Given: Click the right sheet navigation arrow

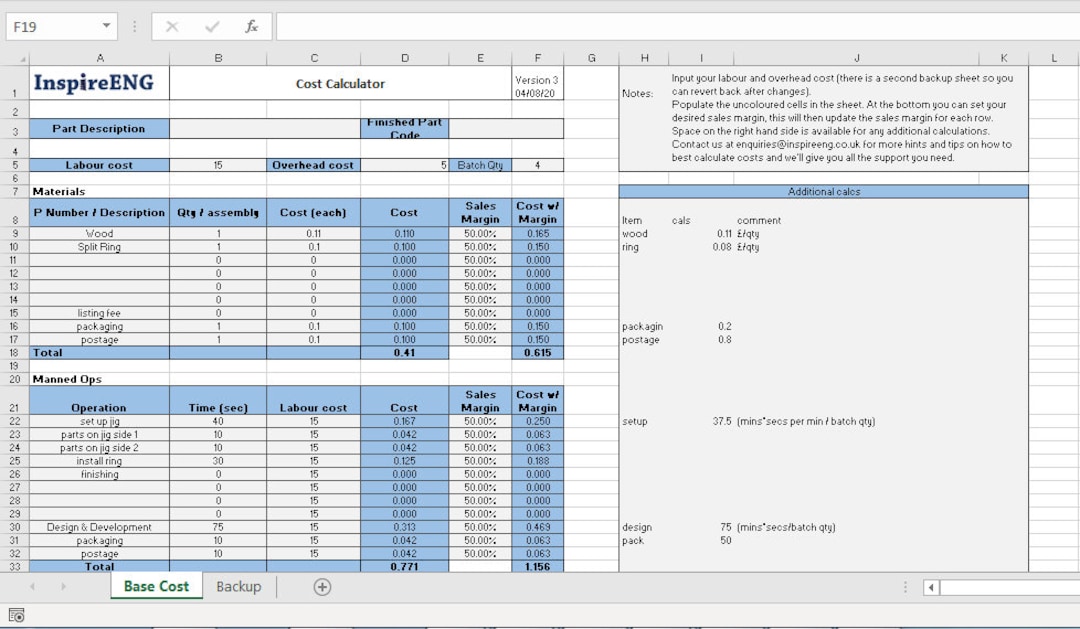Looking at the screenshot, I should click(62, 587).
